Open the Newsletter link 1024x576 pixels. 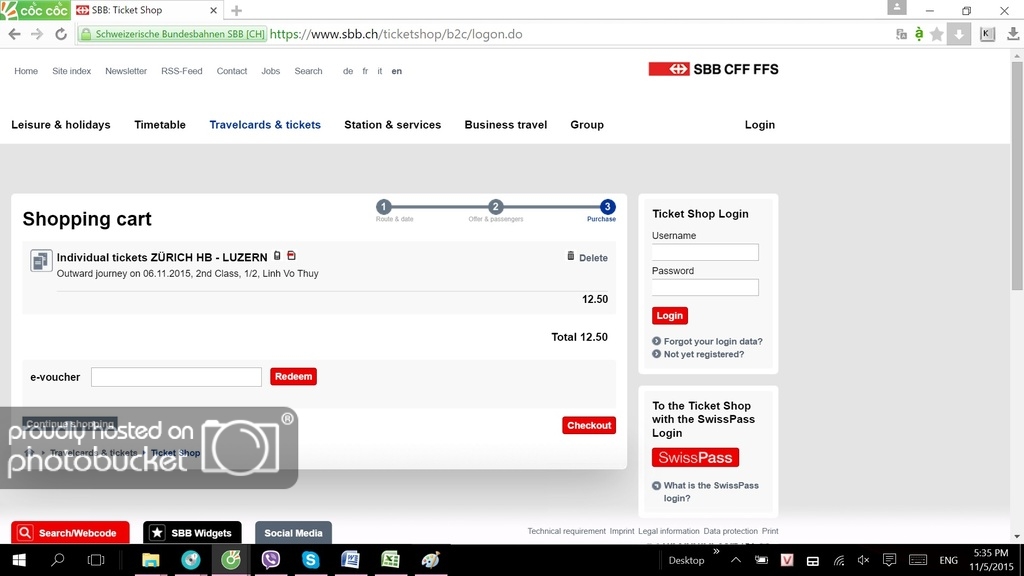coord(126,71)
